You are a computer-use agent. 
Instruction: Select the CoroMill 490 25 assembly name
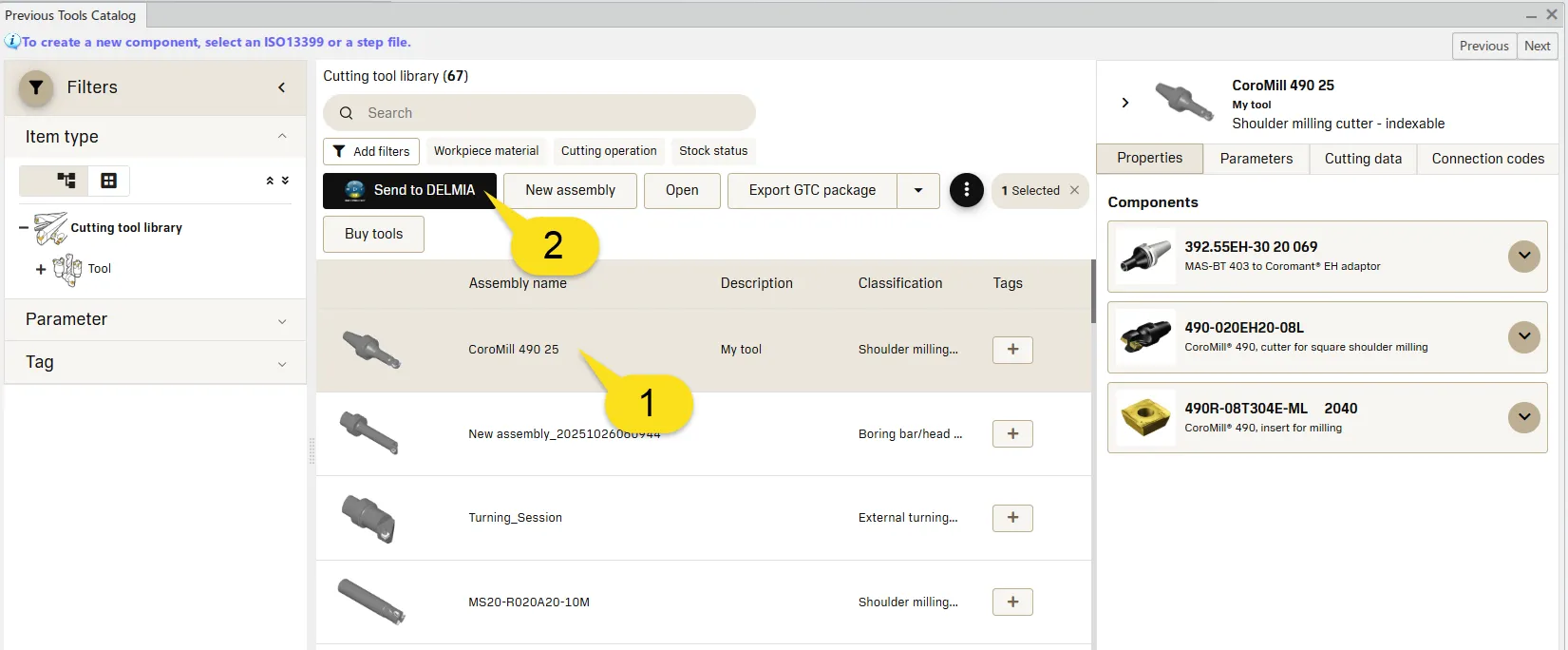[x=514, y=350]
